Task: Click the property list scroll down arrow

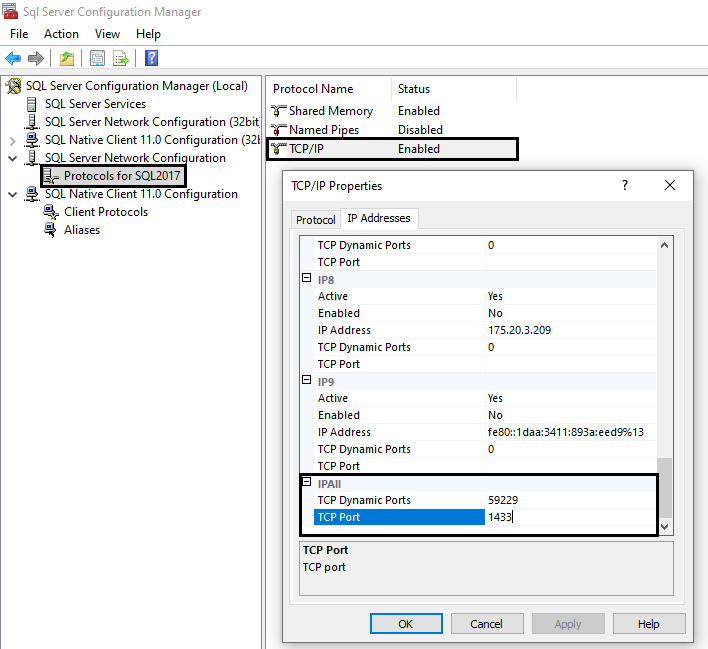Action: (664, 526)
